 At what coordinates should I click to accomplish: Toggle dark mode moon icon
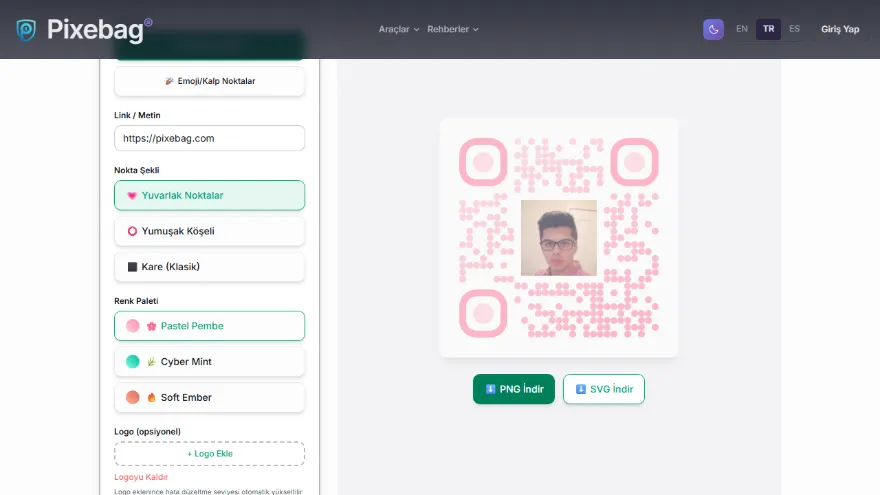tap(713, 29)
